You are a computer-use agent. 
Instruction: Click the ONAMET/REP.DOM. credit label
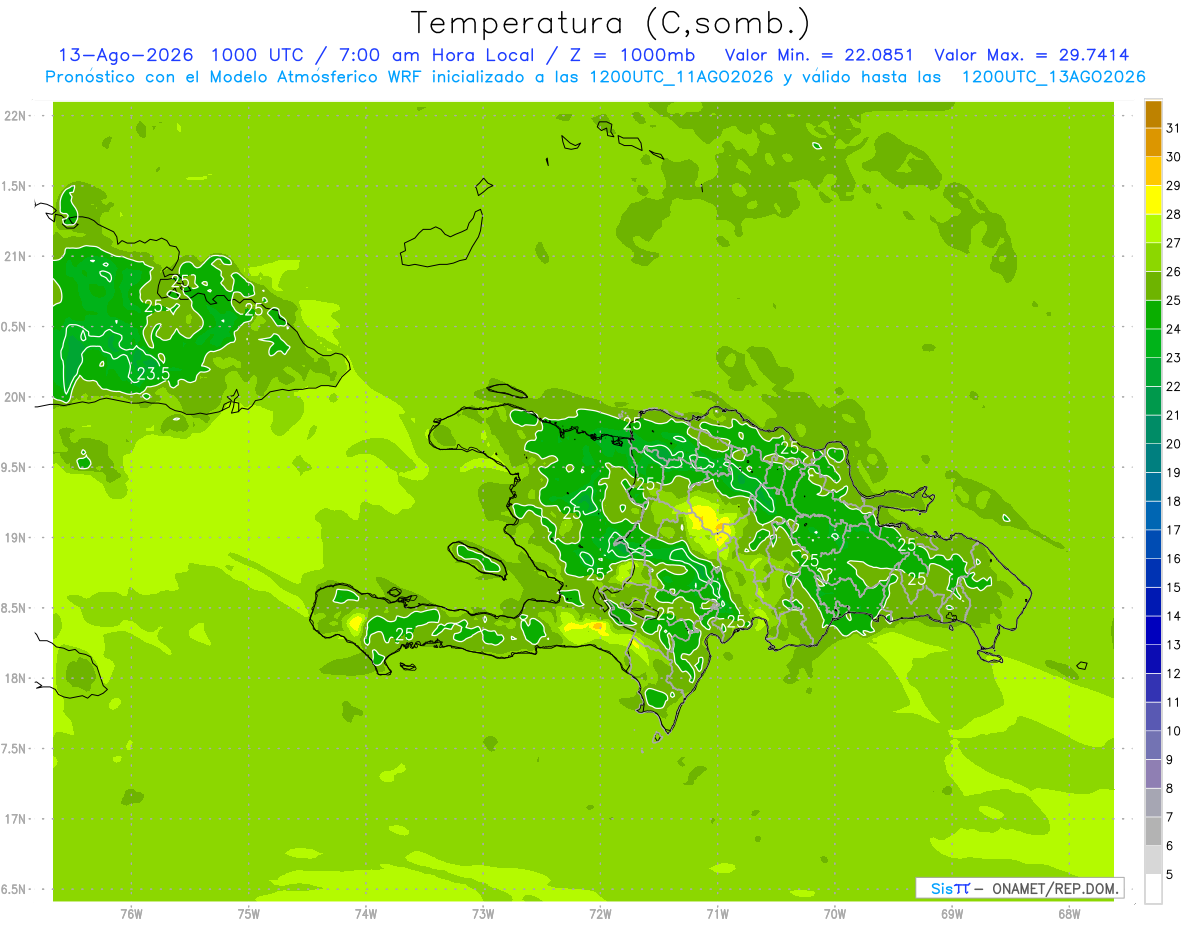(x=1055, y=888)
